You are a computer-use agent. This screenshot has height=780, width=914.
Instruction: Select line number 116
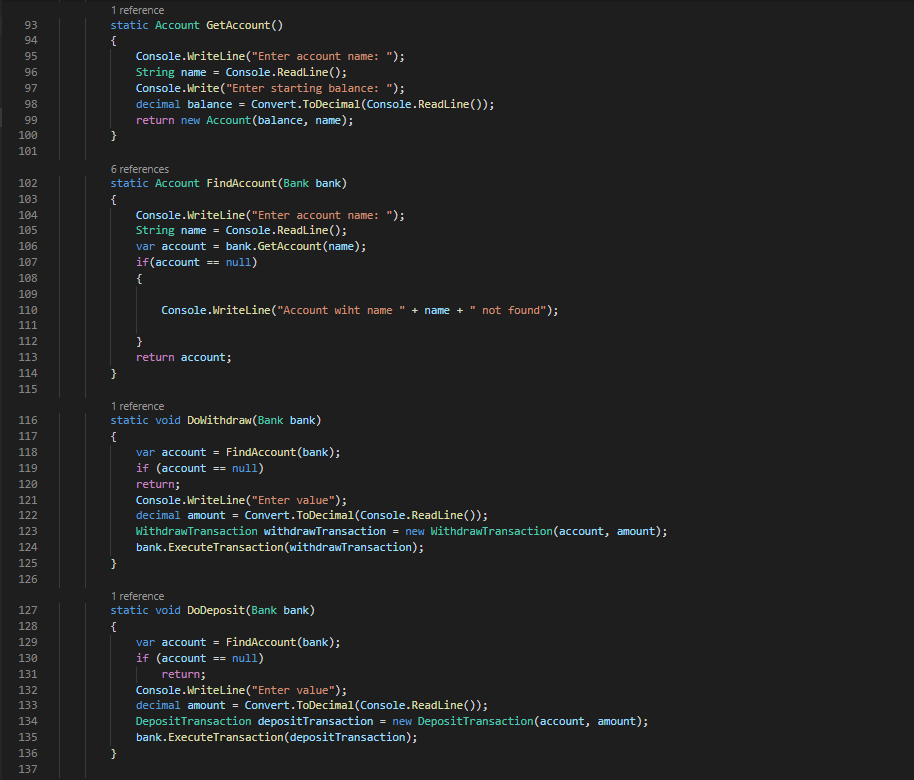(x=29, y=420)
